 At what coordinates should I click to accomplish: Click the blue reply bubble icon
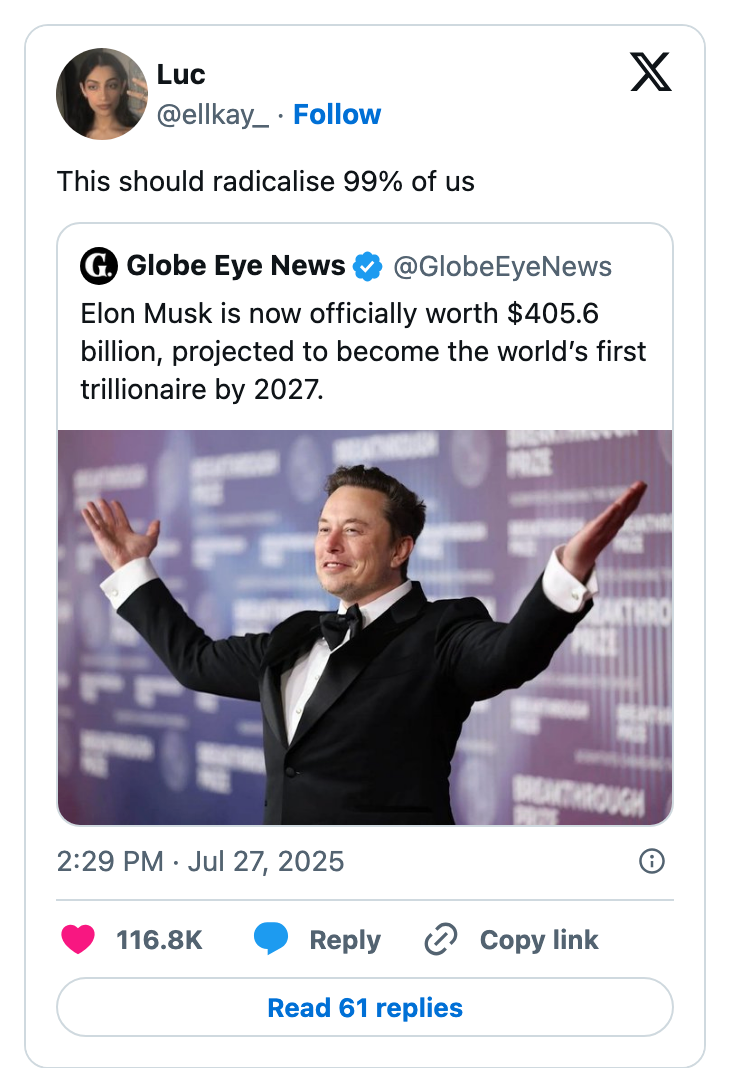point(271,940)
